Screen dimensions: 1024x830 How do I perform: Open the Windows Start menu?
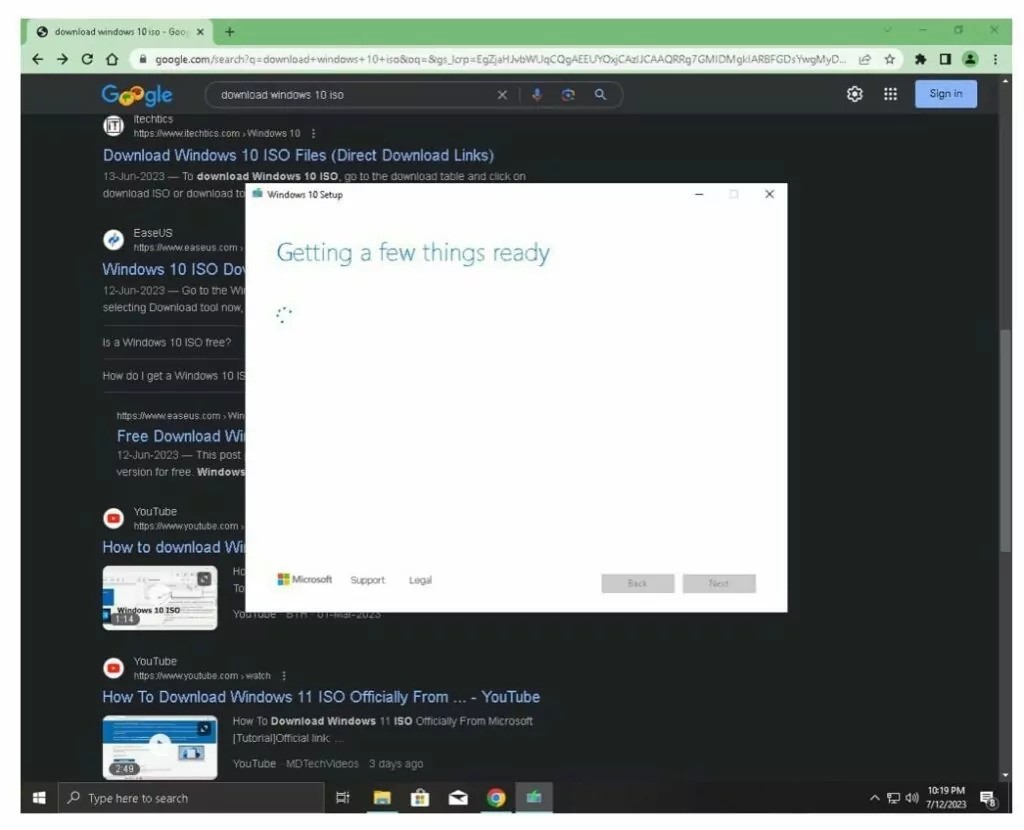39,797
